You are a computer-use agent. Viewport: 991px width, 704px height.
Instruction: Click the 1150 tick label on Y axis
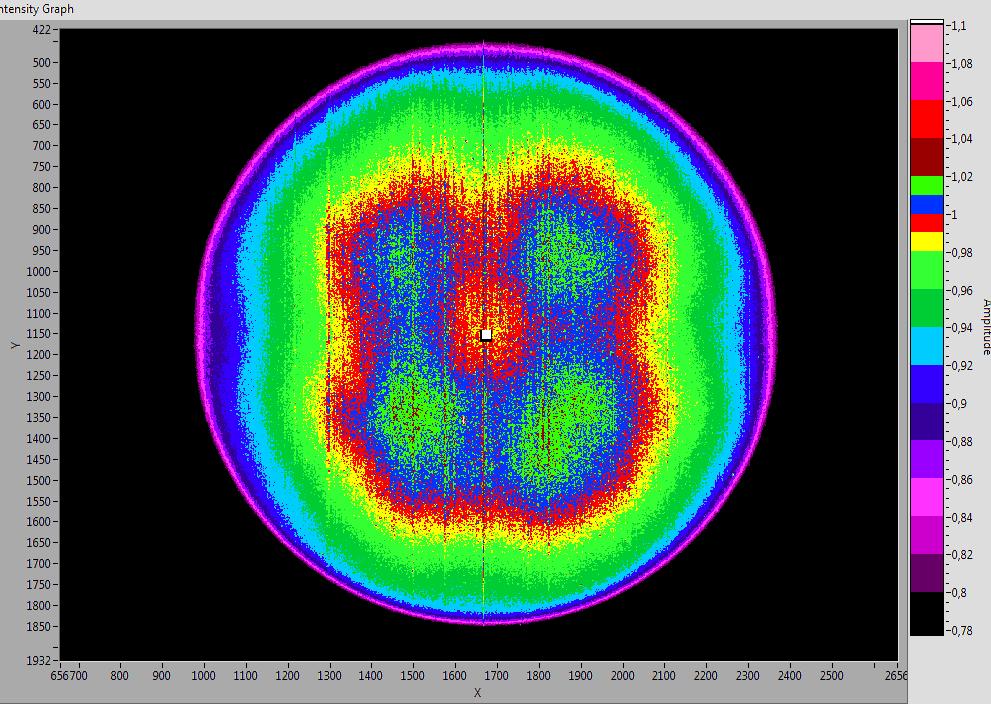(39, 334)
